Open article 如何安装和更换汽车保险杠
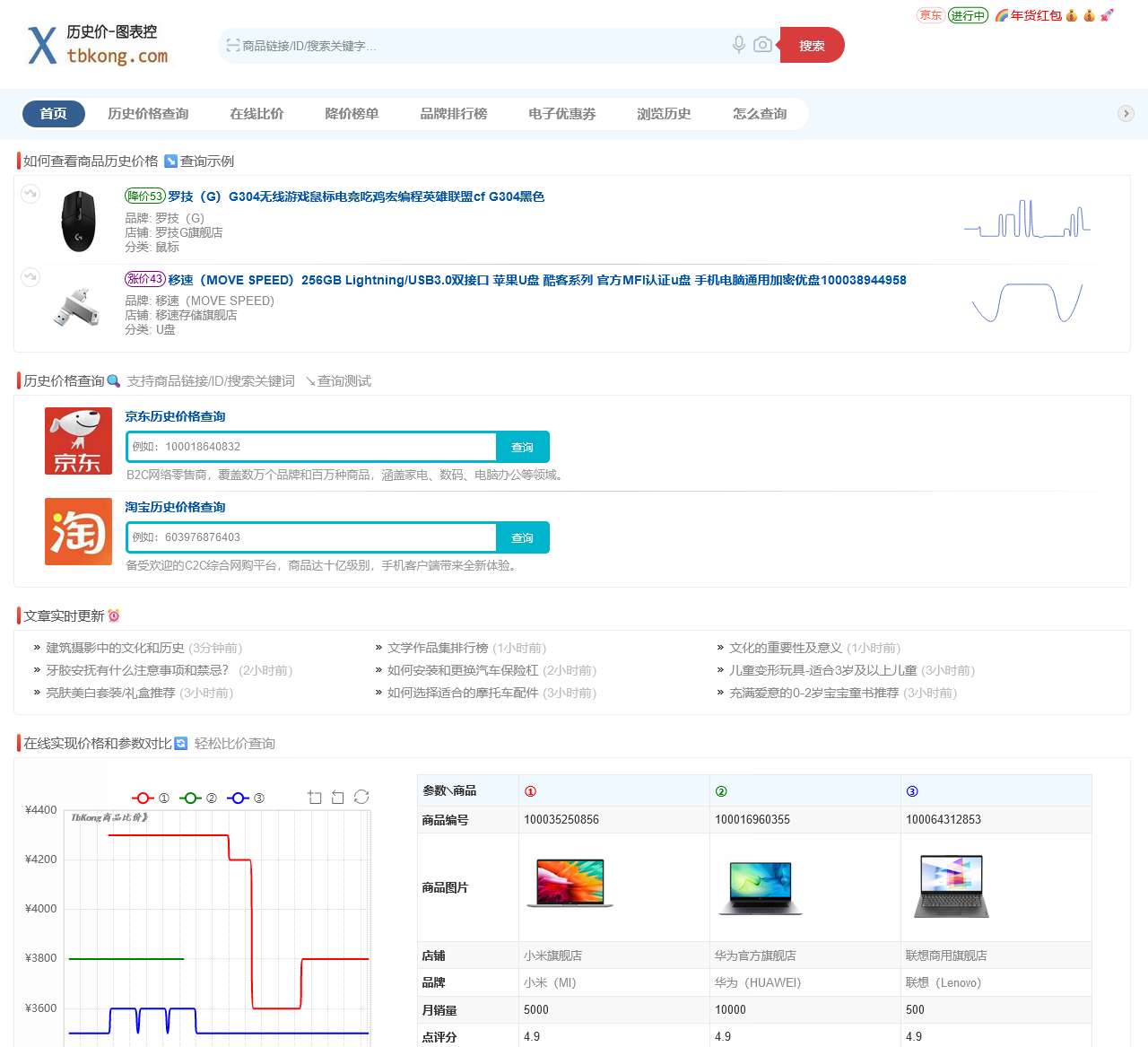Viewport: 1148px width, 1047px height. pos(463,670)
